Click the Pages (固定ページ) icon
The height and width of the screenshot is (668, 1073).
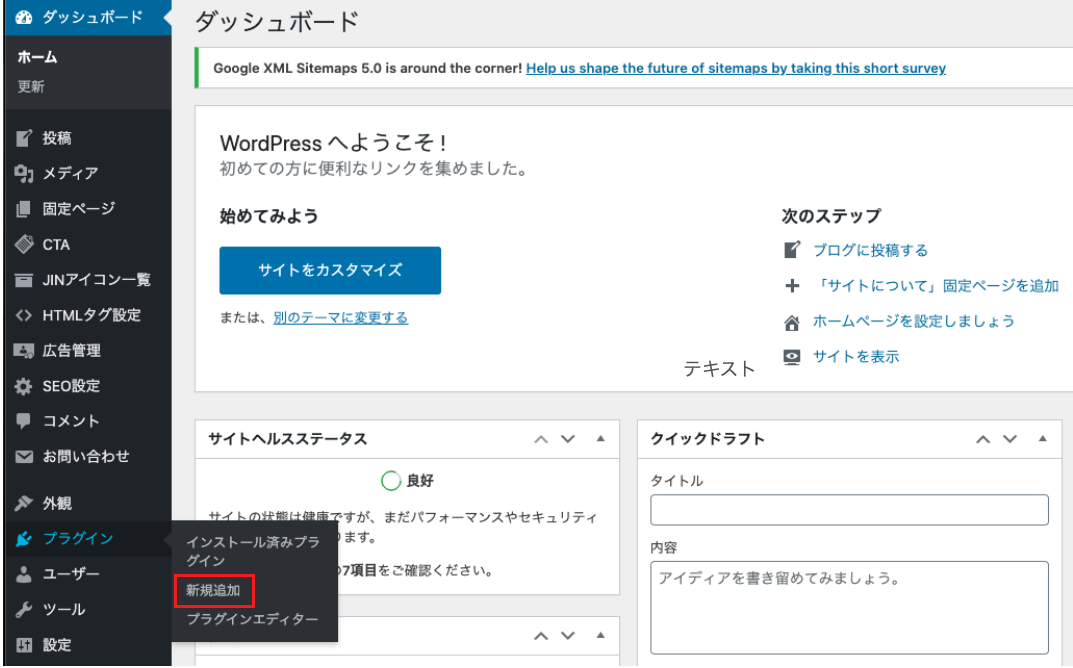[x=24, y=209]
